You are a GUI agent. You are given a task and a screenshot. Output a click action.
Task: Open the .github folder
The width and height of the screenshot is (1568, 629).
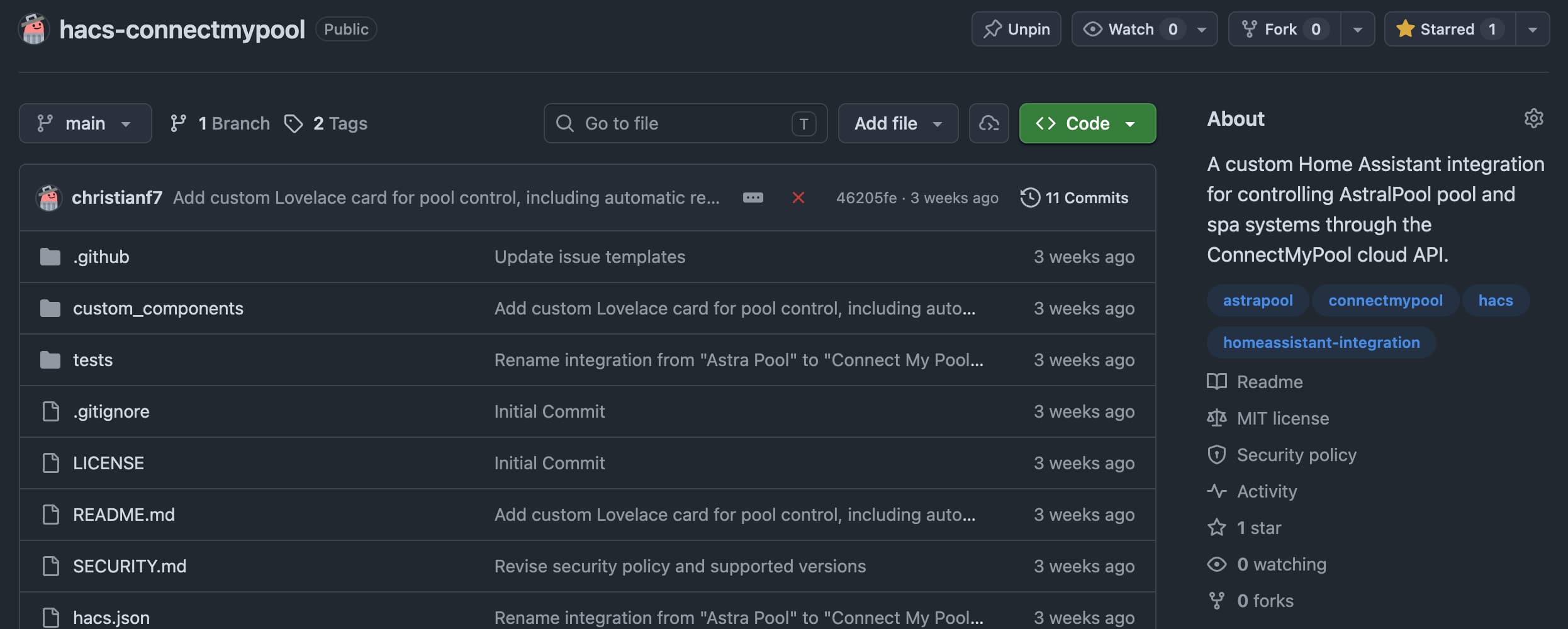[101, 257]
